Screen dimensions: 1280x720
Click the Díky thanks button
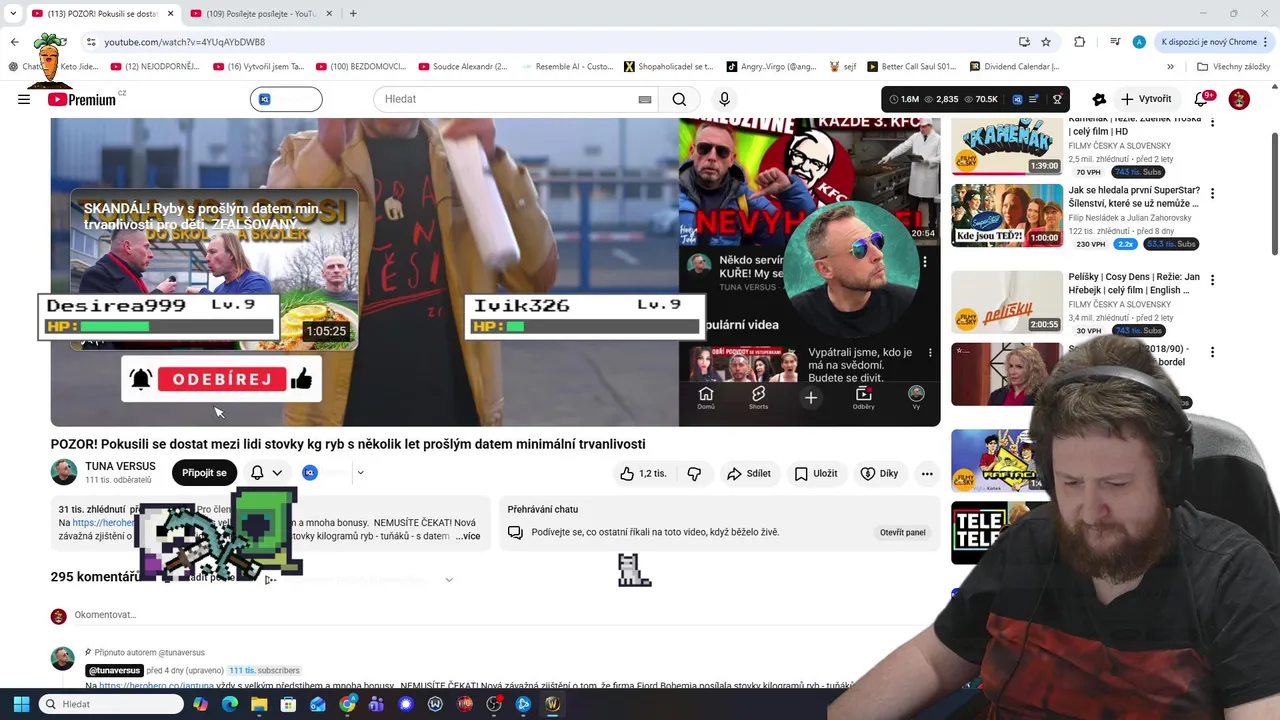(x=880, y=473)
